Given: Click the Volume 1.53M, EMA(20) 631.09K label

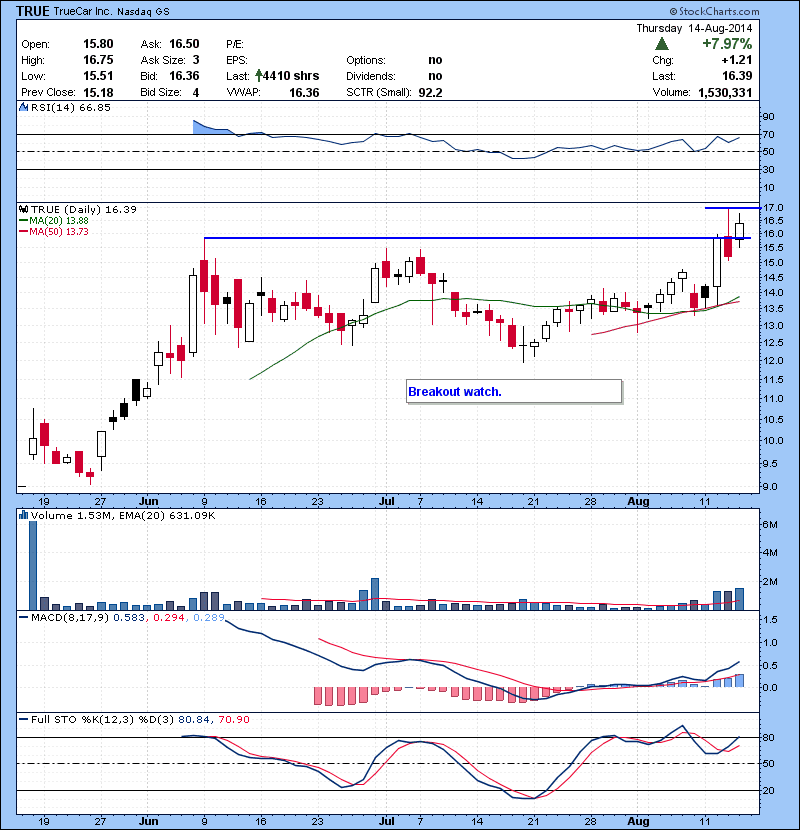Looking at the screenshot, I should click(x=123, y=515).
